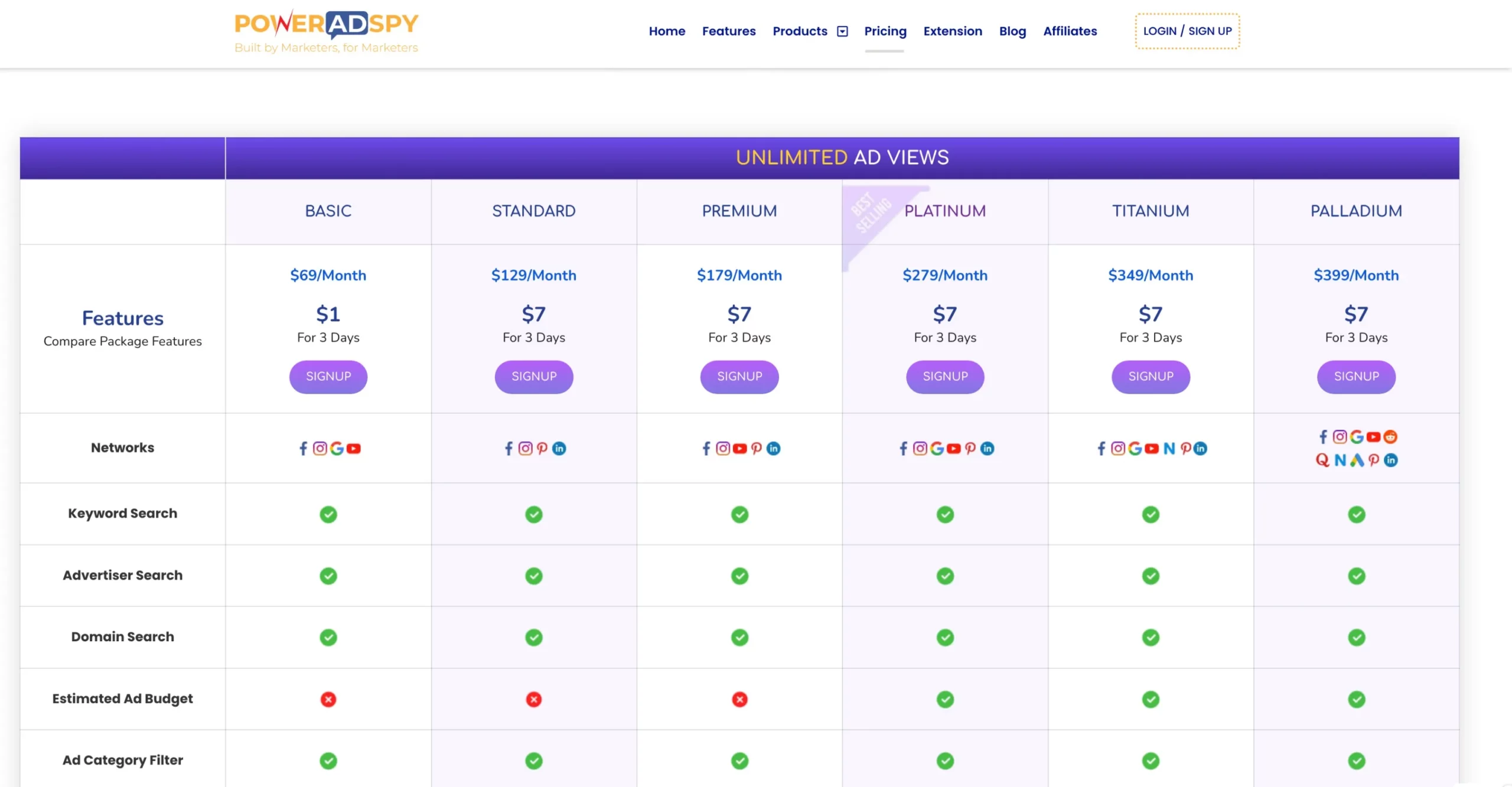
Task: Click the YouTube icon under Titanium plan
Action: coord(1151,449)
